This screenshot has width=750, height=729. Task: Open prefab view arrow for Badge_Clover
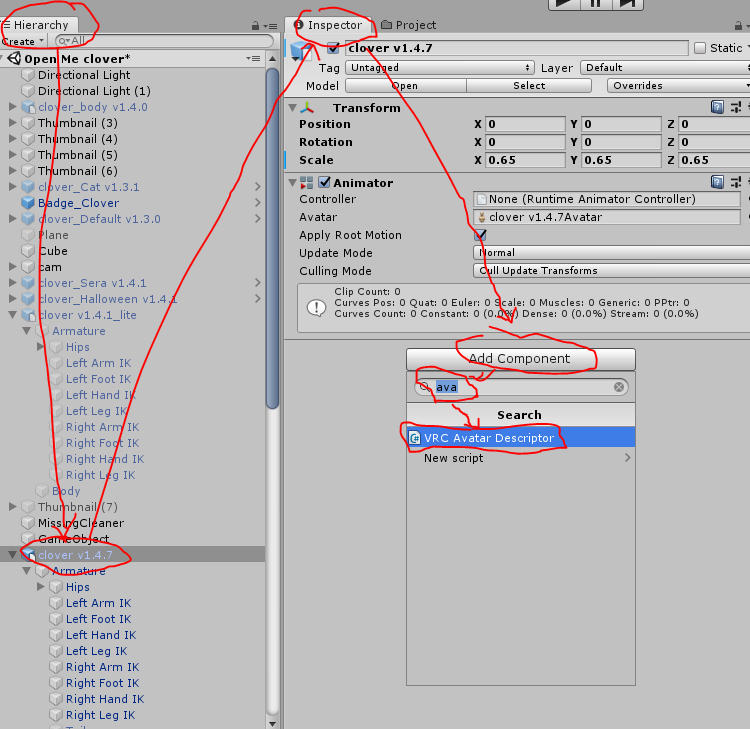click(x=258, y=203)
